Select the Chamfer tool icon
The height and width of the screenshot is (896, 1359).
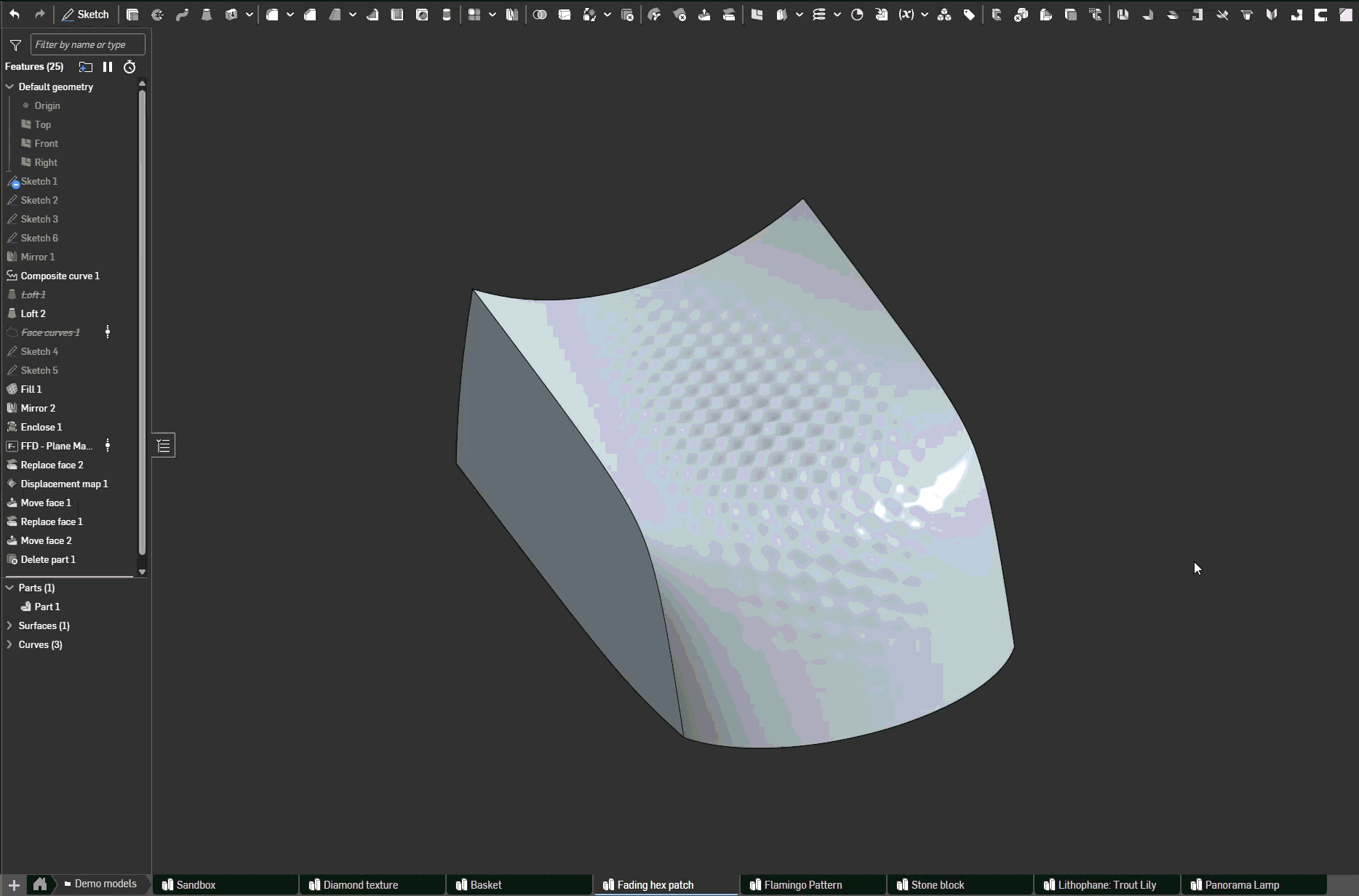(310, 15)
